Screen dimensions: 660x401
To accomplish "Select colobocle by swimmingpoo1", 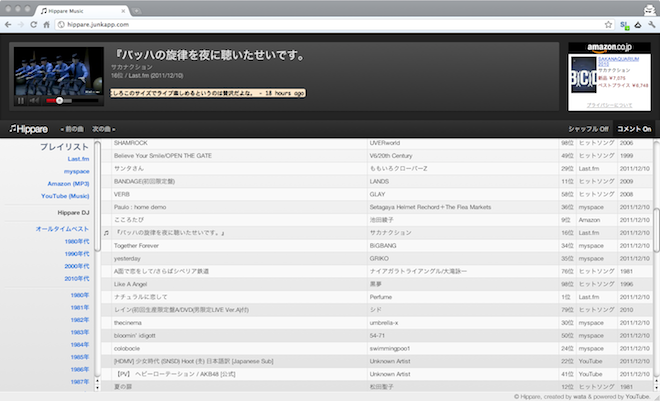I will 377,348.
